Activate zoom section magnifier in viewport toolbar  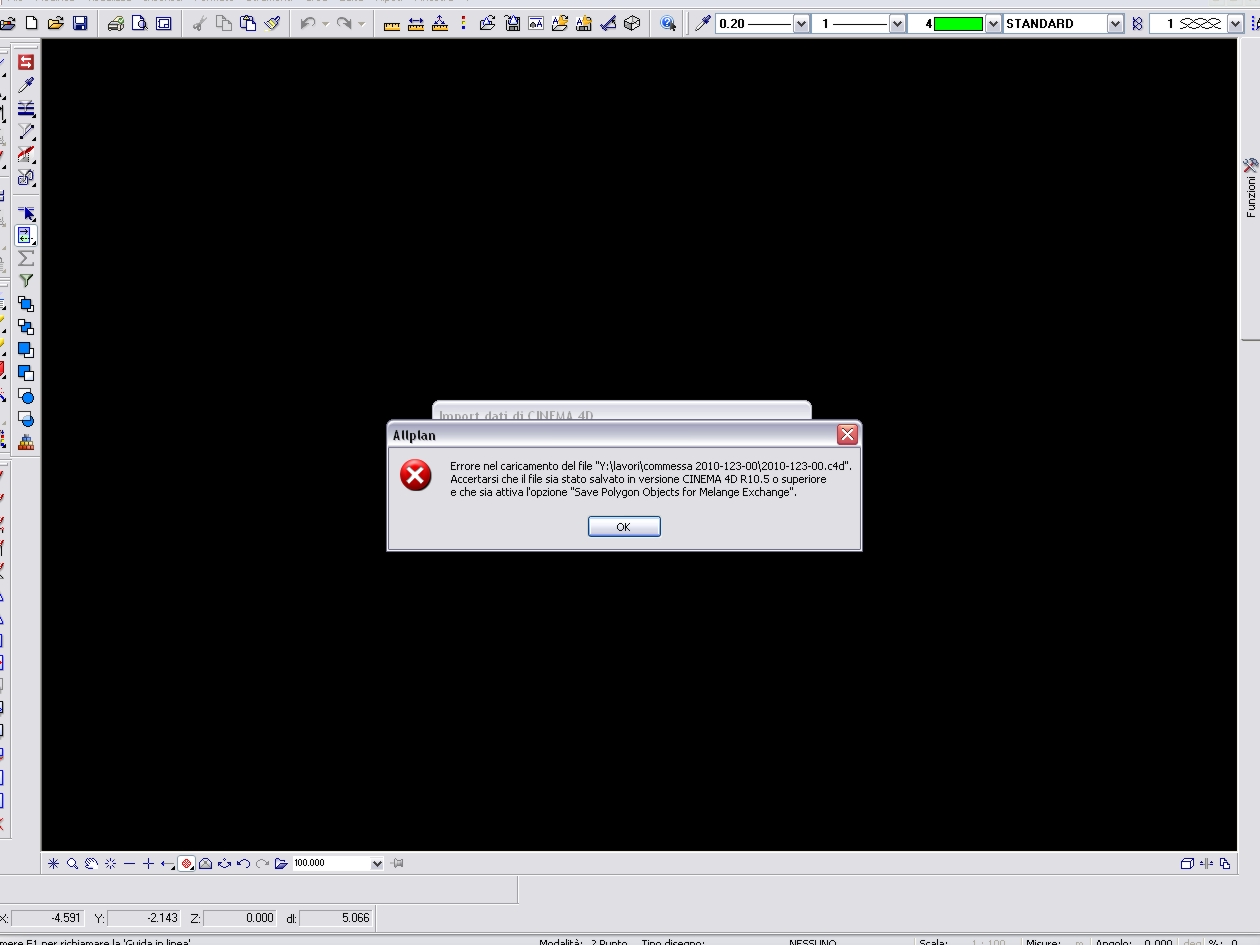tap(73, 863)
